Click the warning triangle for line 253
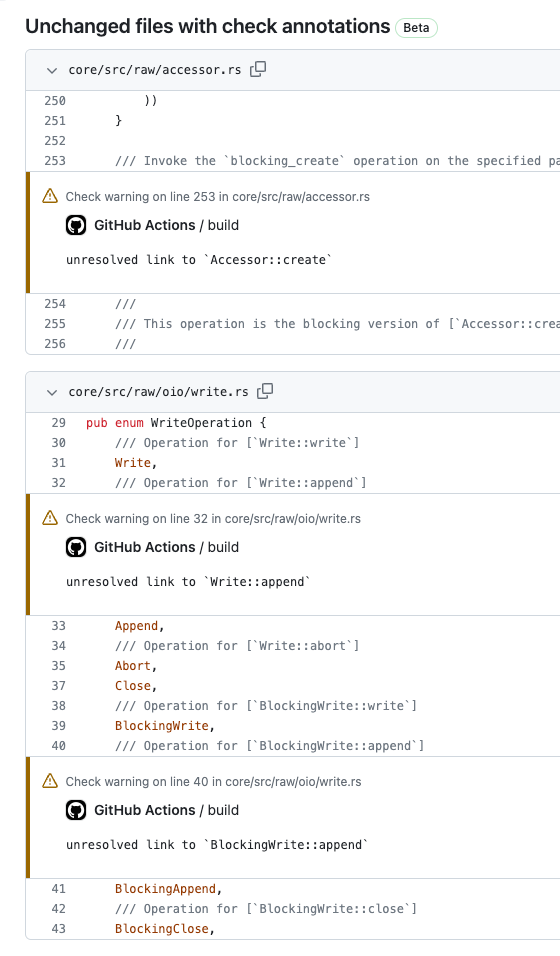 point(50,196)
